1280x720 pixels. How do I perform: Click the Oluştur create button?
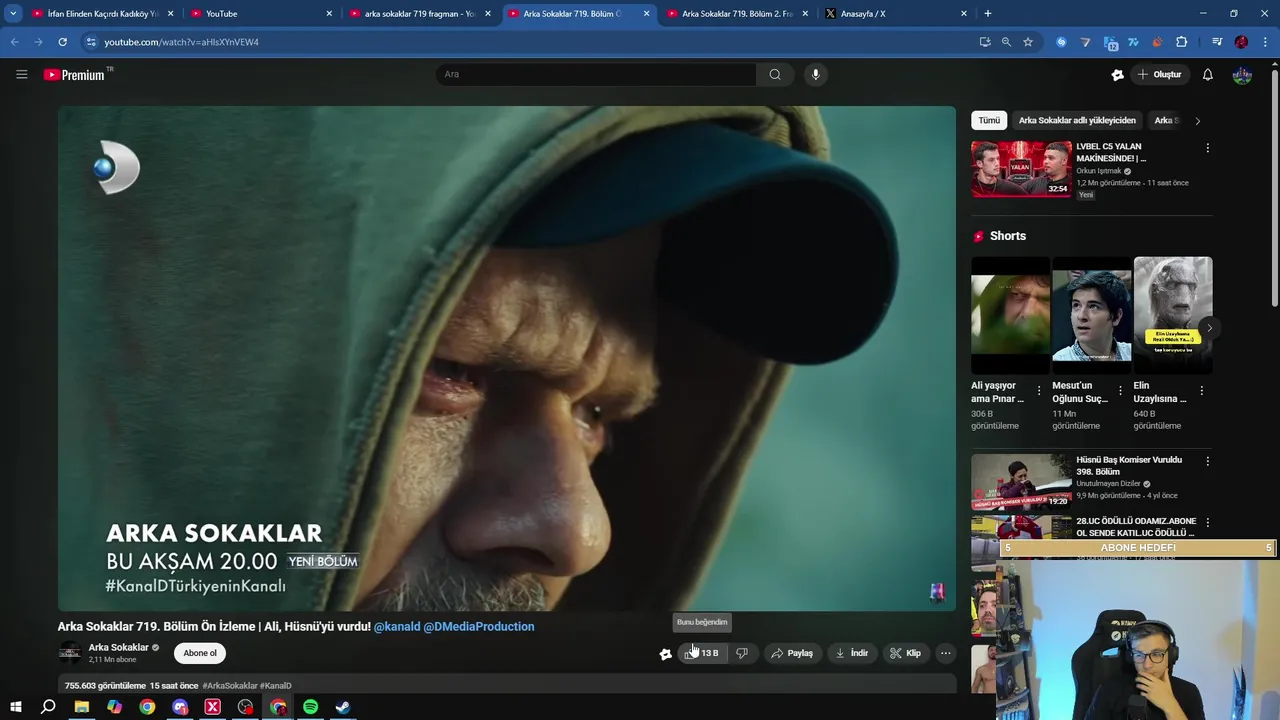point(1159,74)
